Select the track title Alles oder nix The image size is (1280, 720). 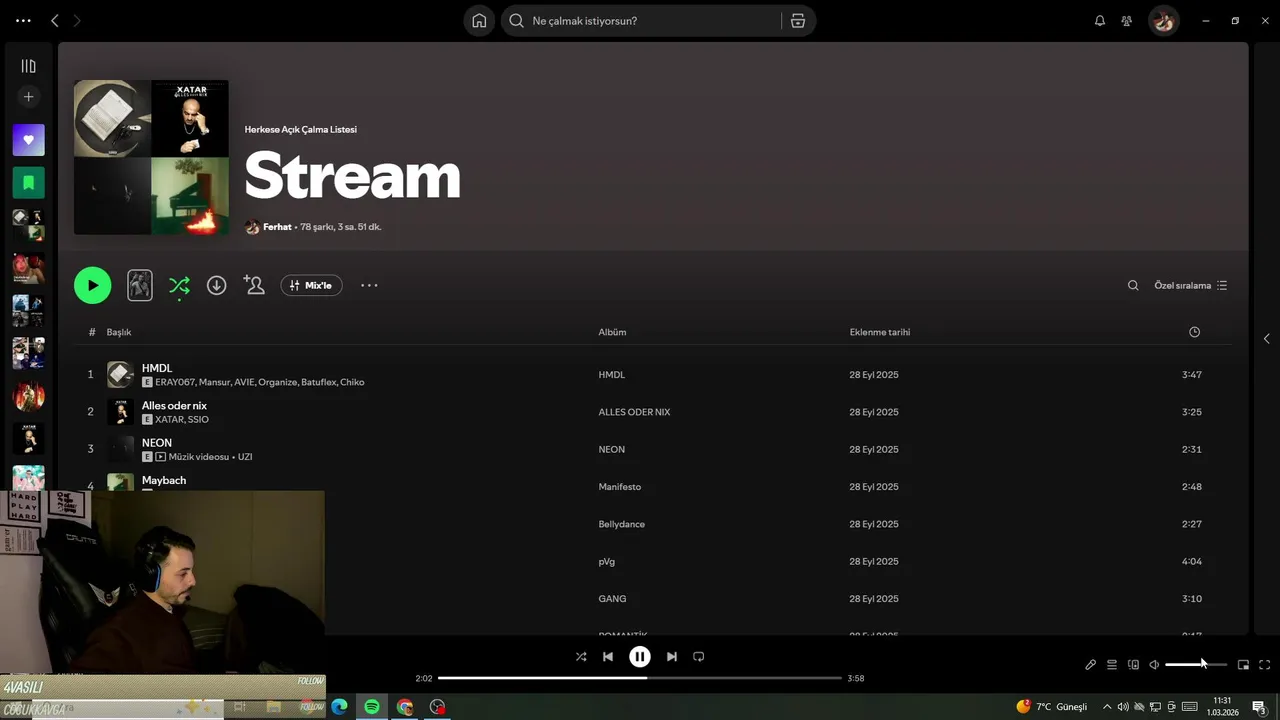tap(174, 405)
